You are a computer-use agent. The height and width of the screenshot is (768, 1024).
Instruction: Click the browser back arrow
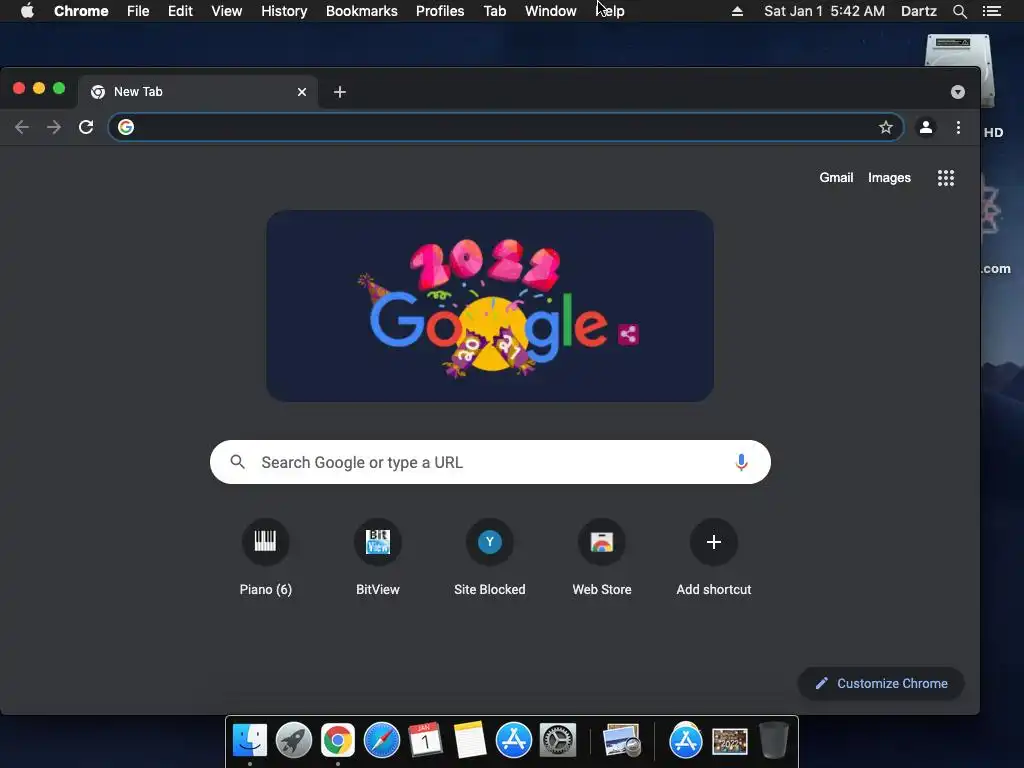click(x=22, y=127)
